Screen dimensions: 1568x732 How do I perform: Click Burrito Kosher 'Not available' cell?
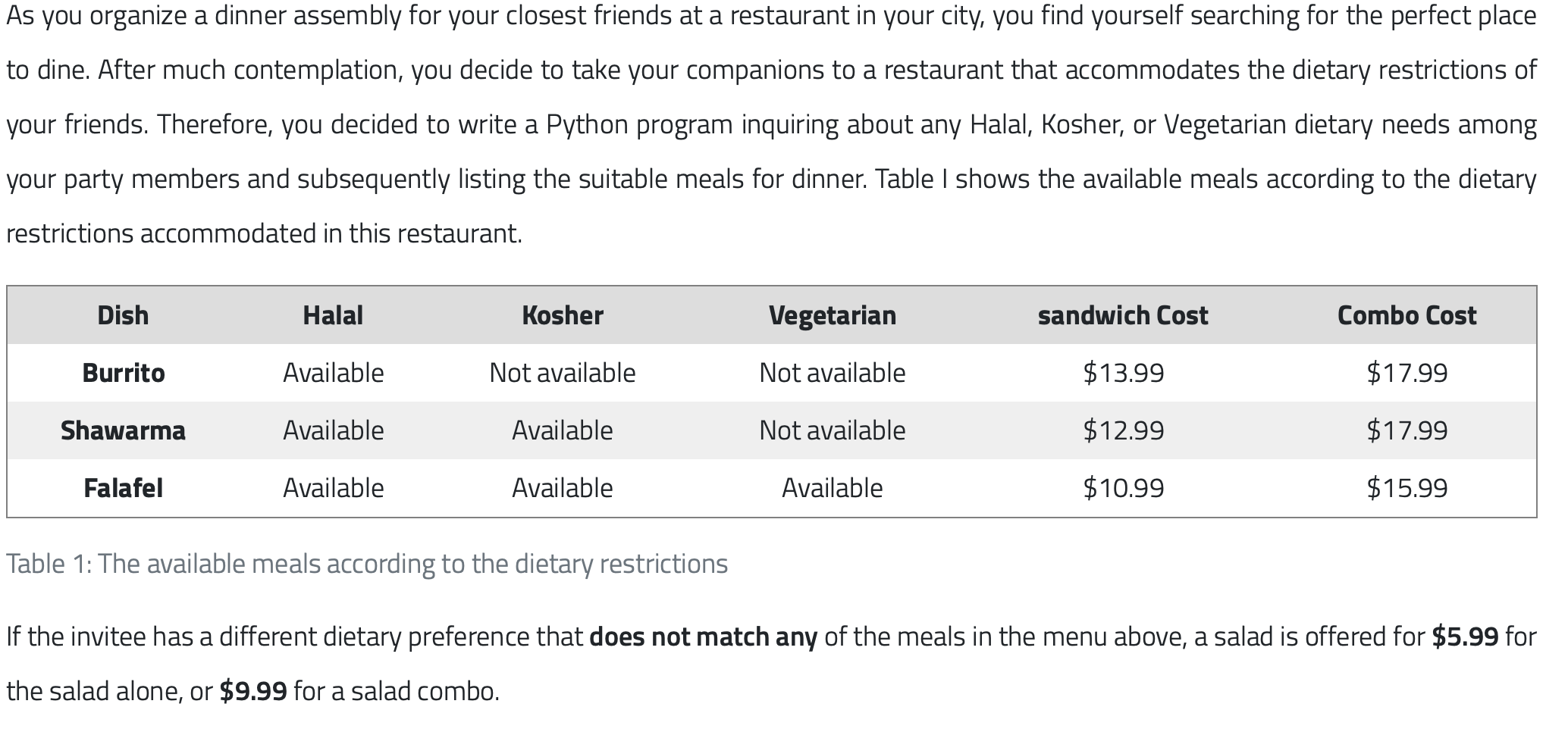click(x=563, y=373)
